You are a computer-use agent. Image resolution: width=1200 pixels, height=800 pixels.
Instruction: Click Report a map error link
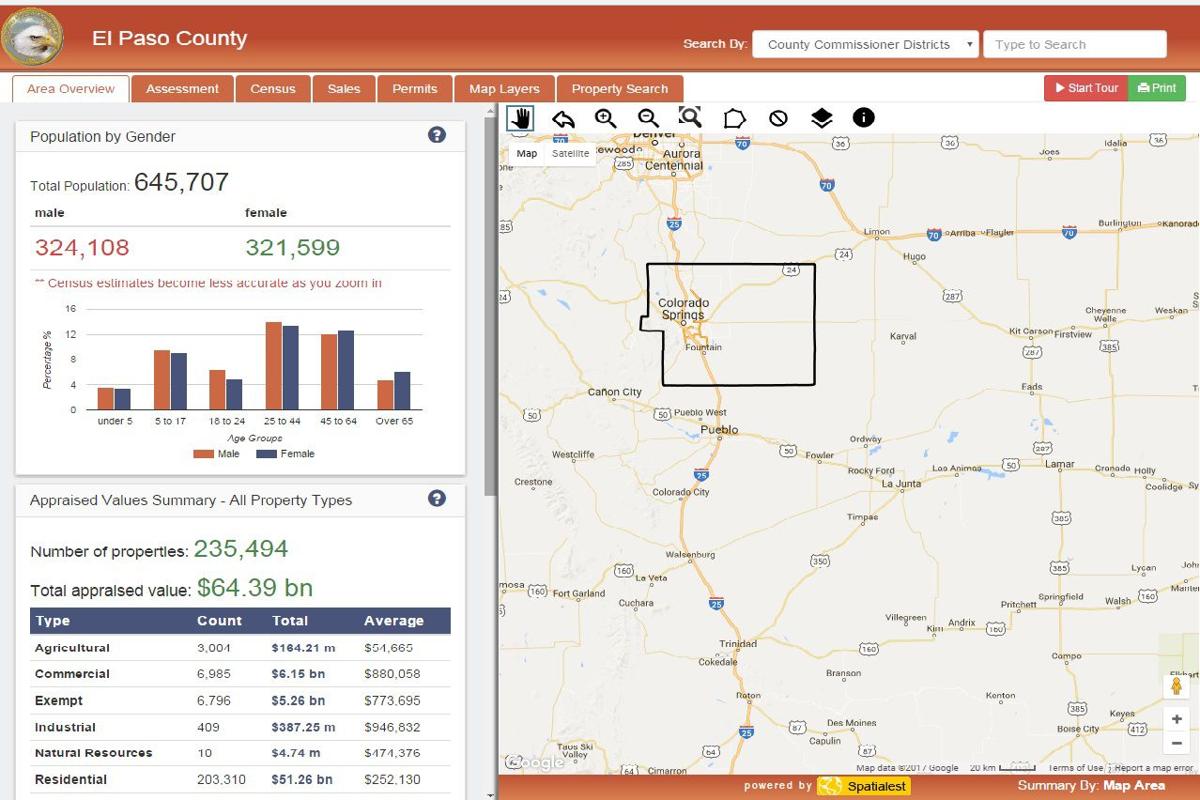point(1153,768)
